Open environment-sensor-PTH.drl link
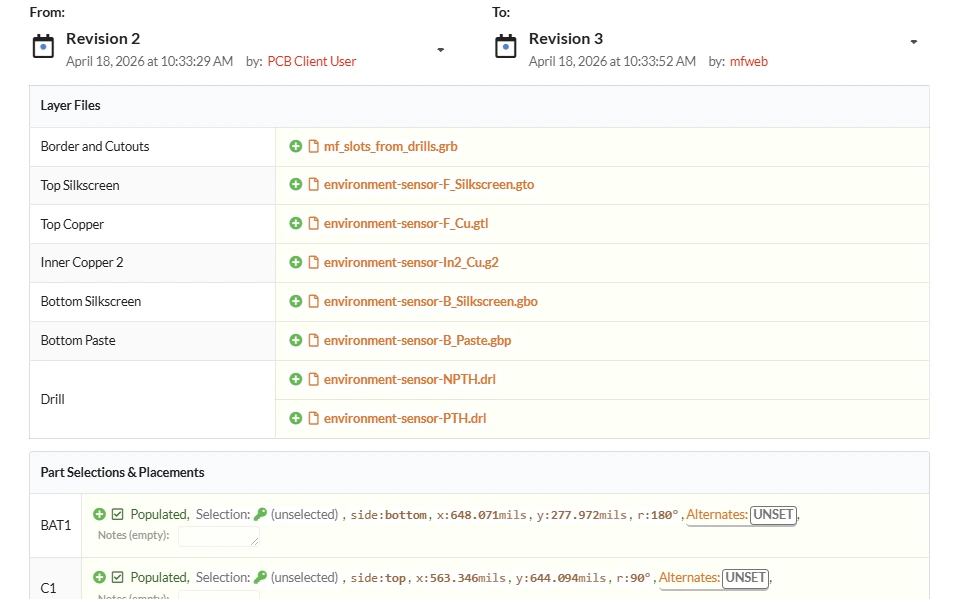The width and height of the screenshot is (959, 599). tap(405, 418)
